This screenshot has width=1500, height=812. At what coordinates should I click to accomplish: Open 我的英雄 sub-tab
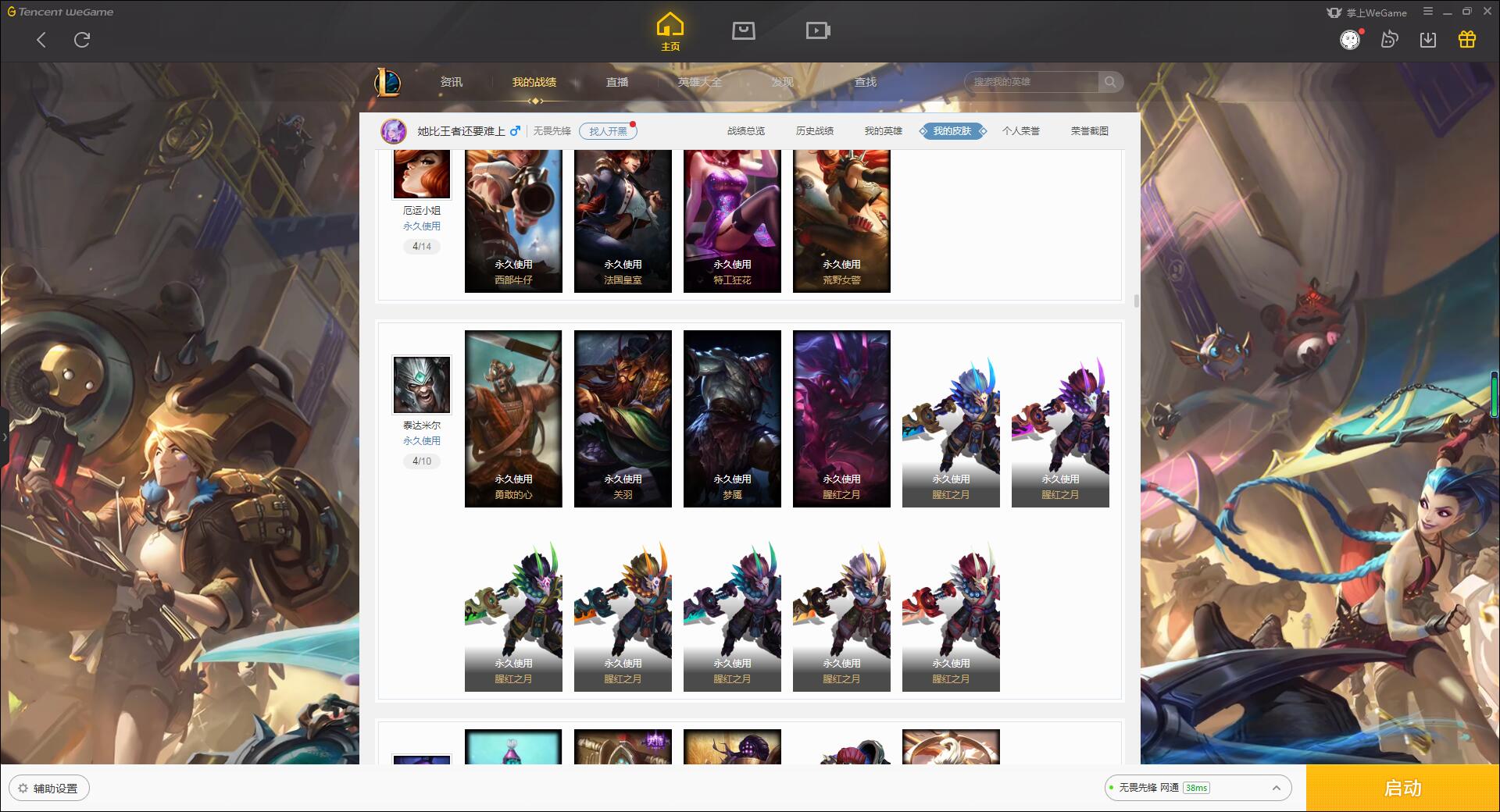click(x=884, y=131)
